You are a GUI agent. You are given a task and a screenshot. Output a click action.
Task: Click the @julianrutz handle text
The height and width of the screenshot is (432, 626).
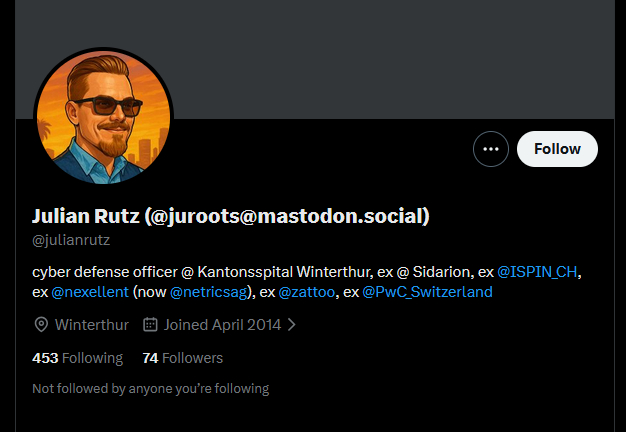click(71, 240)
